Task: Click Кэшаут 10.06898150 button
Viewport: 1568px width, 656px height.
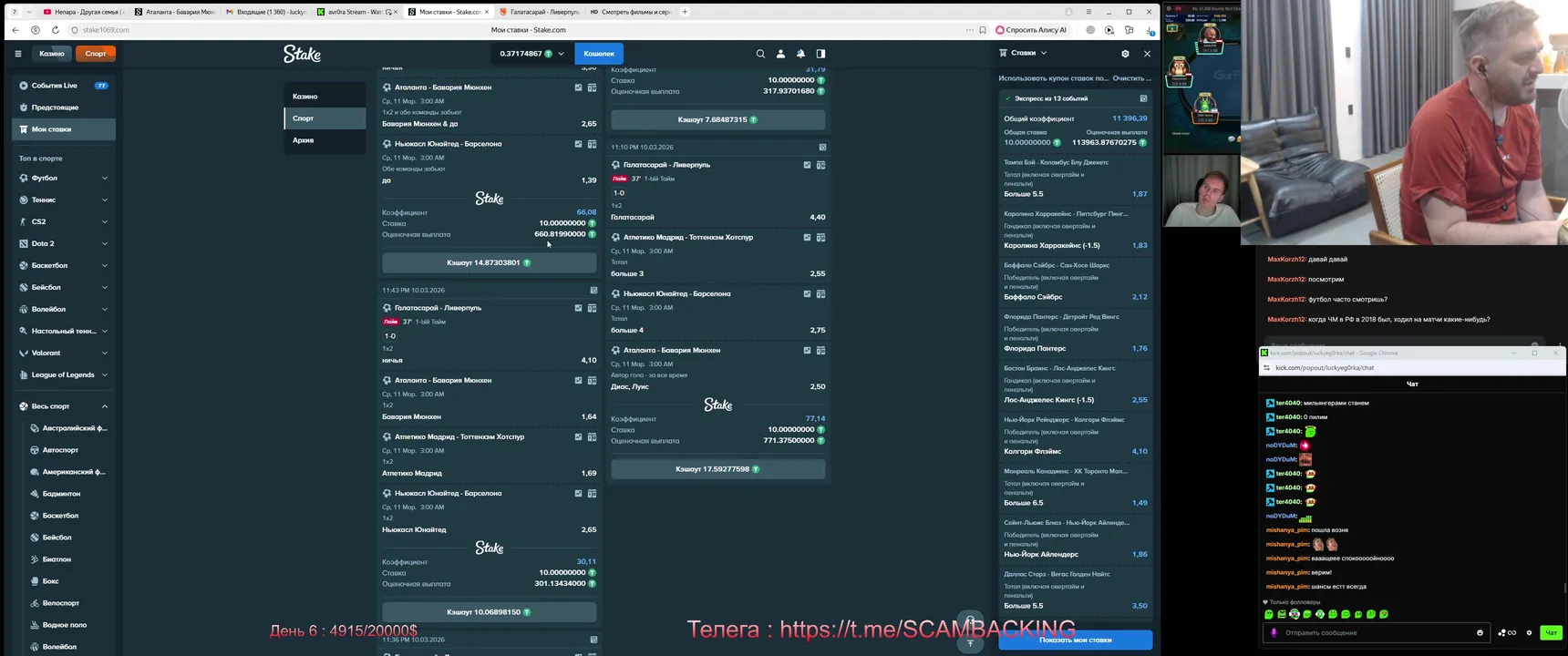Action: [490, 612]
